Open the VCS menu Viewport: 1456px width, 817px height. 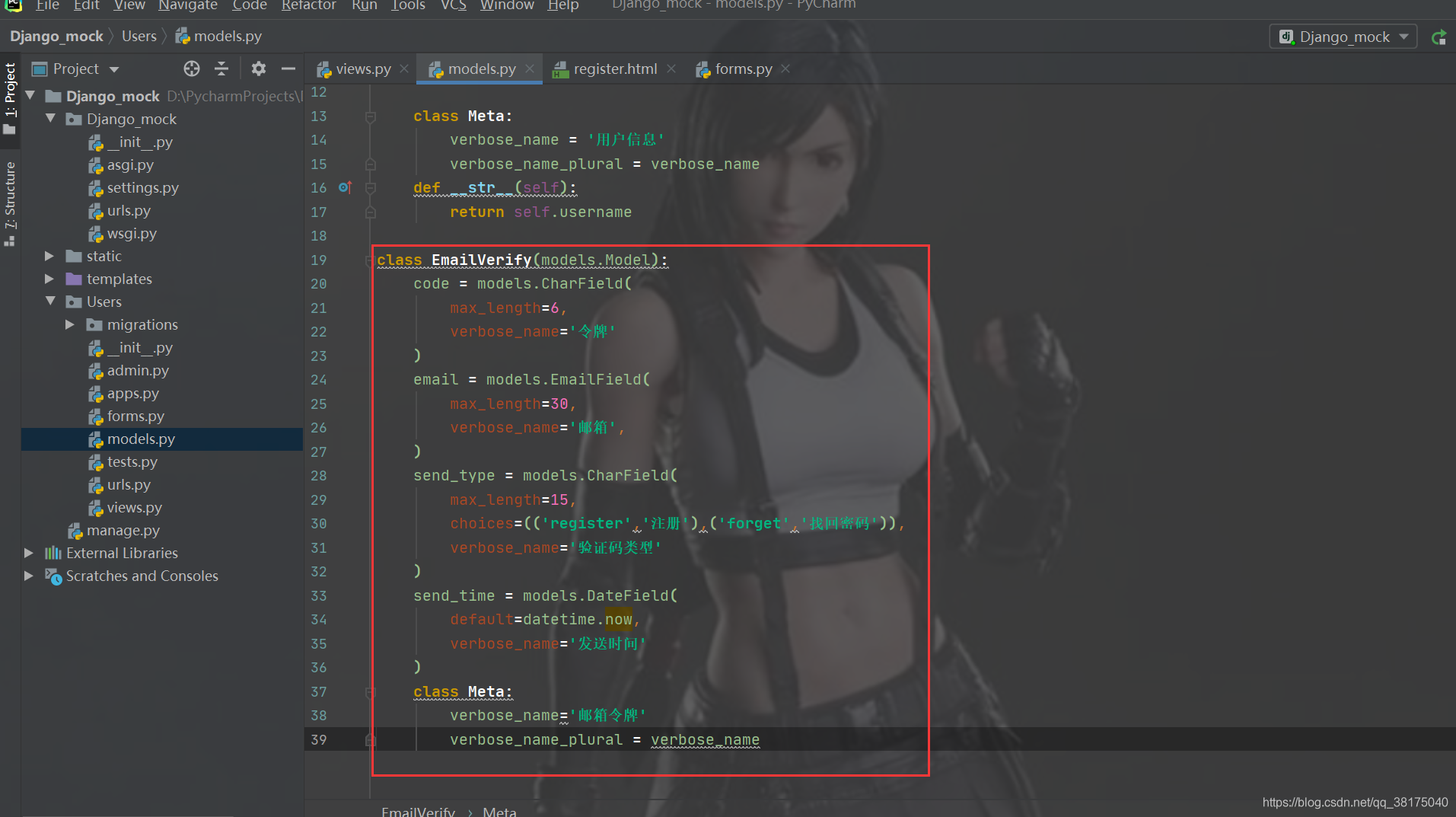point(453,5)
